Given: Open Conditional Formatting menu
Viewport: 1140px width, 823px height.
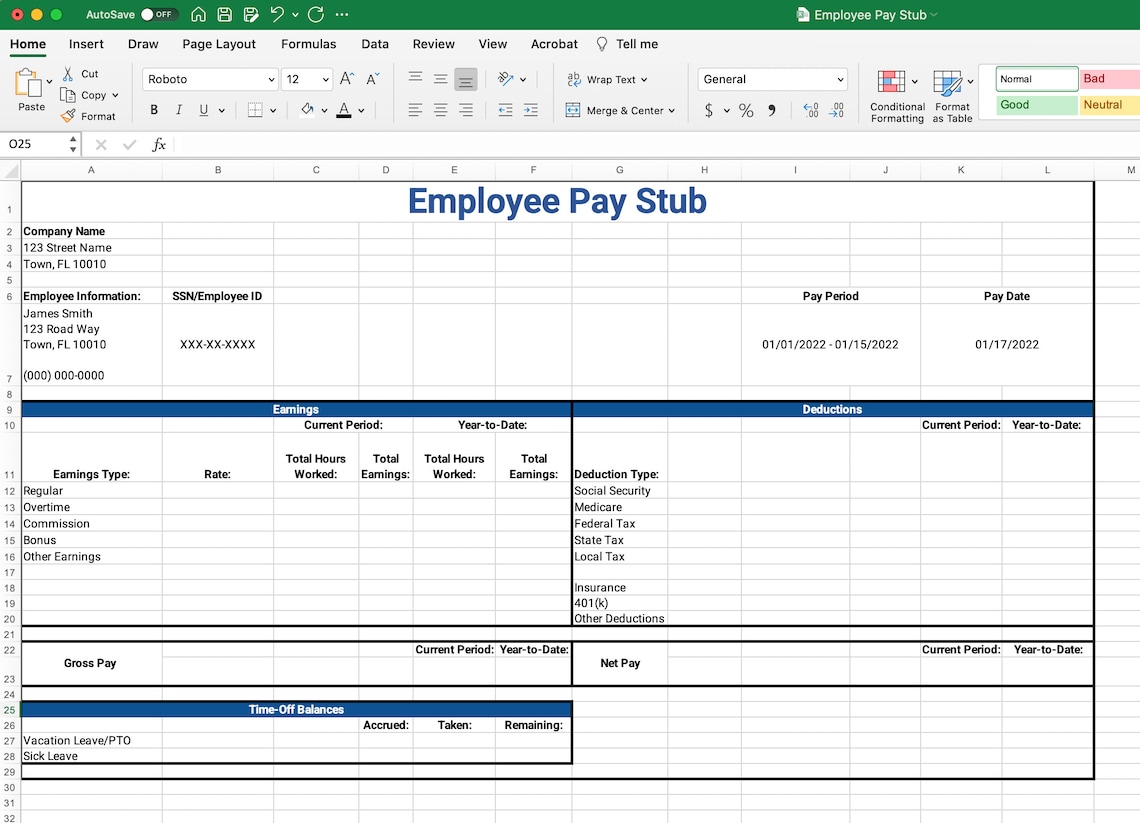Looking at the screenshot, I should [897, 96].
